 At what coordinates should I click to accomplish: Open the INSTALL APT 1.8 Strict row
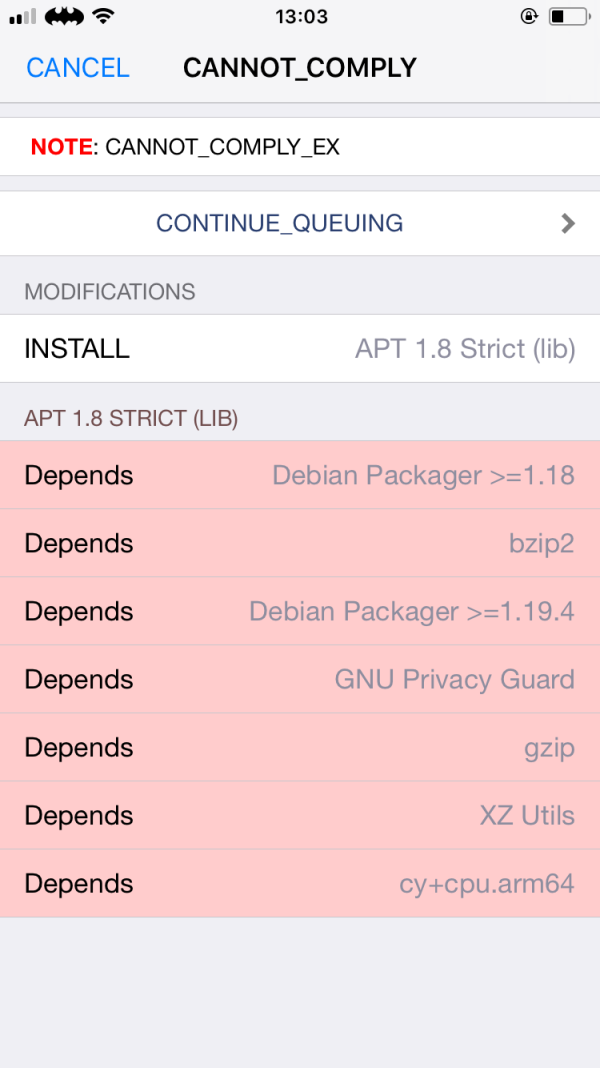(x=300, y=348)
